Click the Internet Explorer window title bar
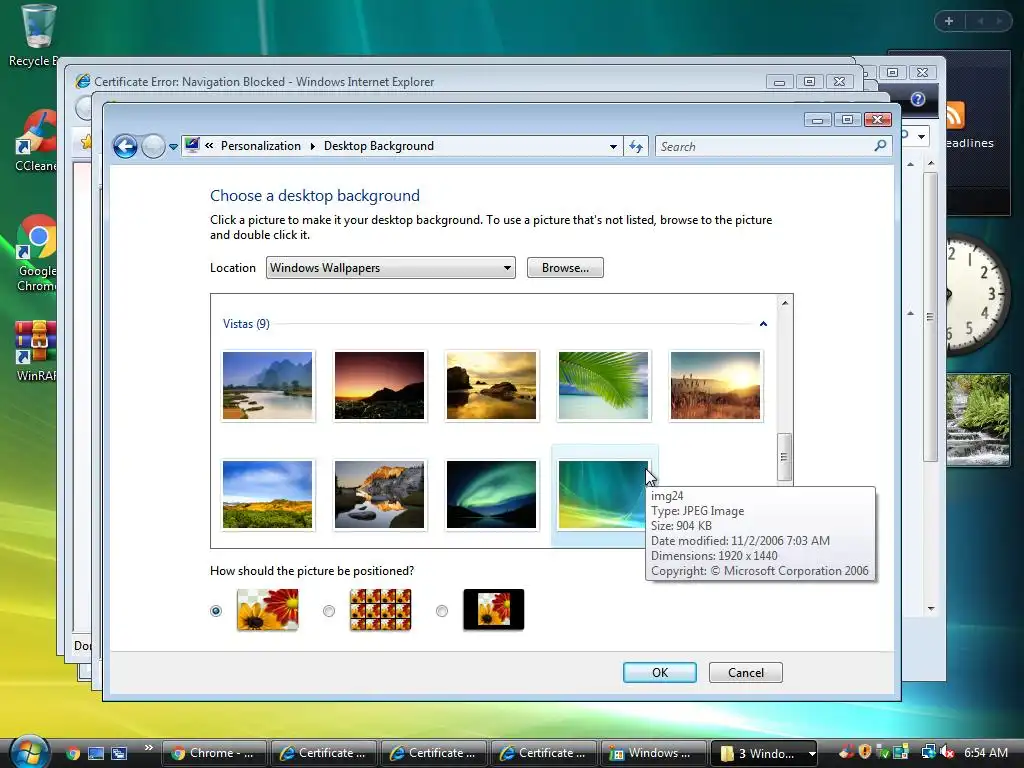The width and height of the screenshot is (1024, 768). 418,82
